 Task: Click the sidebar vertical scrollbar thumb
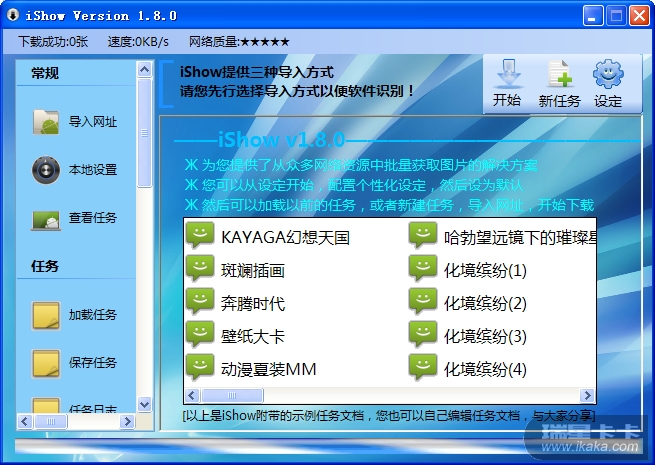pos(145,133)
